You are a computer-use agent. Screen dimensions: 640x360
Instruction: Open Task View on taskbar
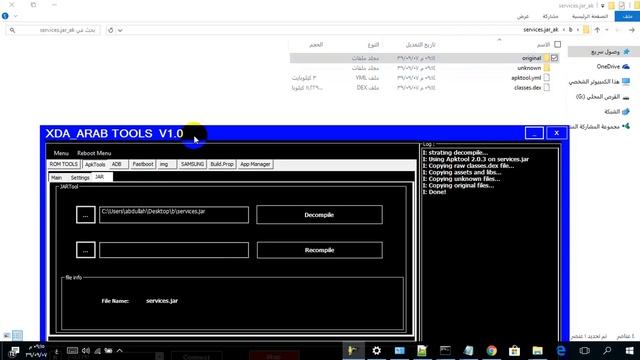pyautogui.click(x=584, y=351)
